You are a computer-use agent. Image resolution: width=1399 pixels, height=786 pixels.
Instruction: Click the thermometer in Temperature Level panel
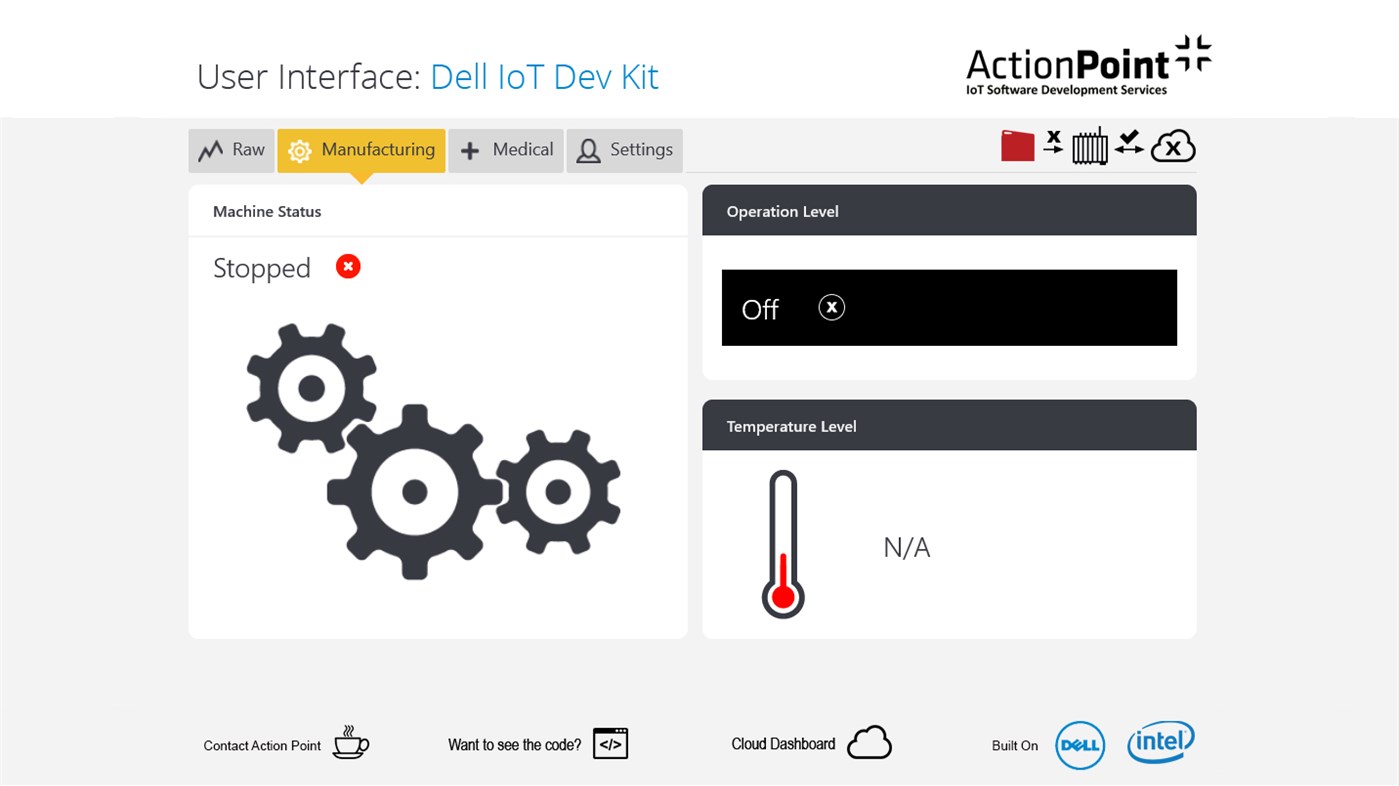(x=782, y=545)
